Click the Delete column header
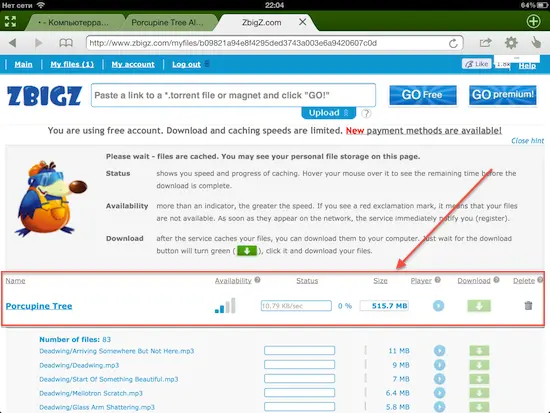Viewport: 550px width, 413px height. point(524,281)
